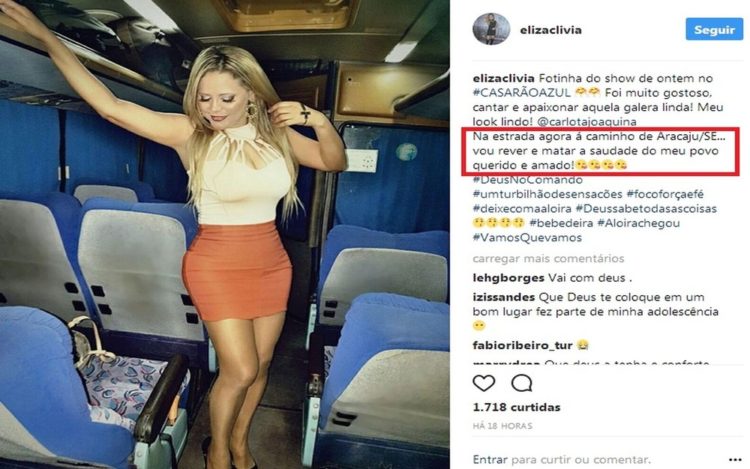
Task: Open elizaclivia username in the header
Action: click(551, 30)
